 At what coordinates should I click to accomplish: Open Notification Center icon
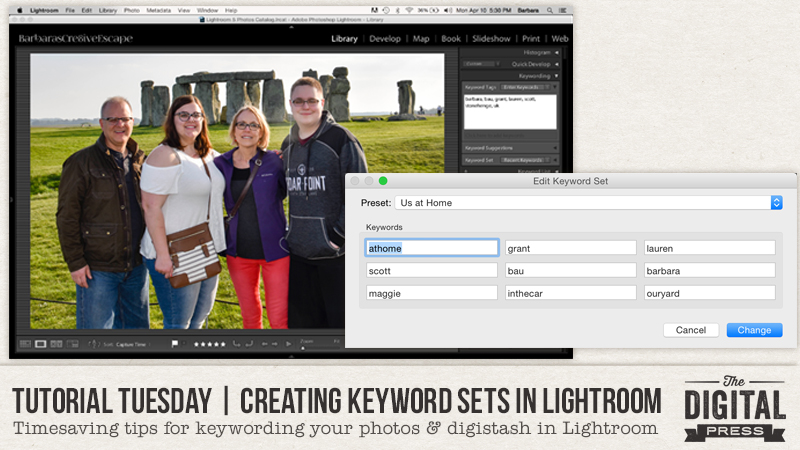tap(563, 10)
